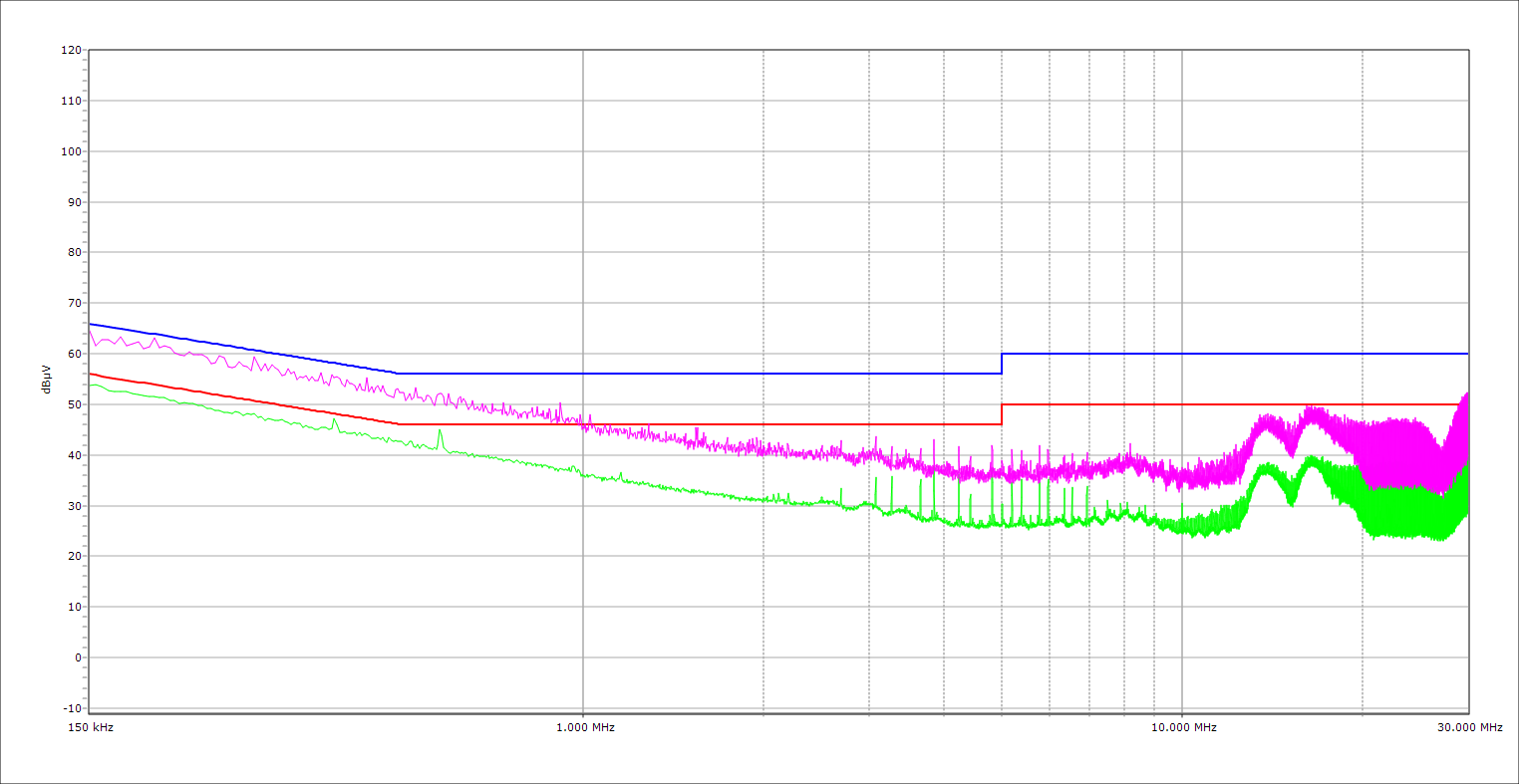This screenshot has width=1519, height=784.
Task: Click the 0 value on y-axis
Action: click(77, 657)
